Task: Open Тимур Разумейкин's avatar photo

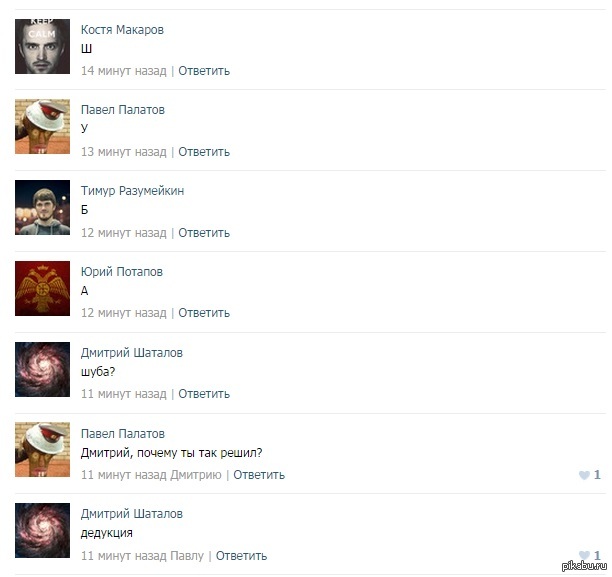Action: (43, 207)
